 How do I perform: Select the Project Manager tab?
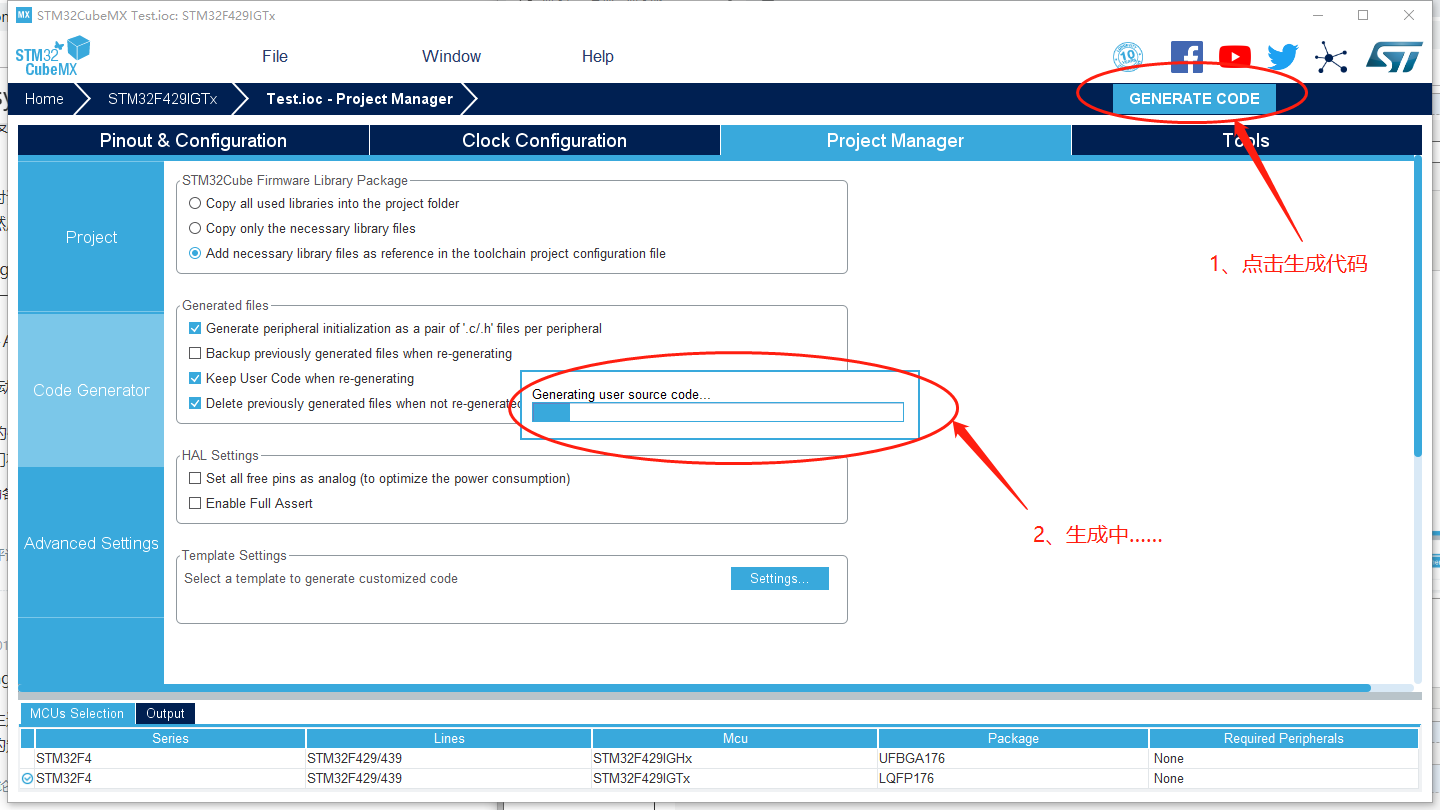click(x=895, y=141)
